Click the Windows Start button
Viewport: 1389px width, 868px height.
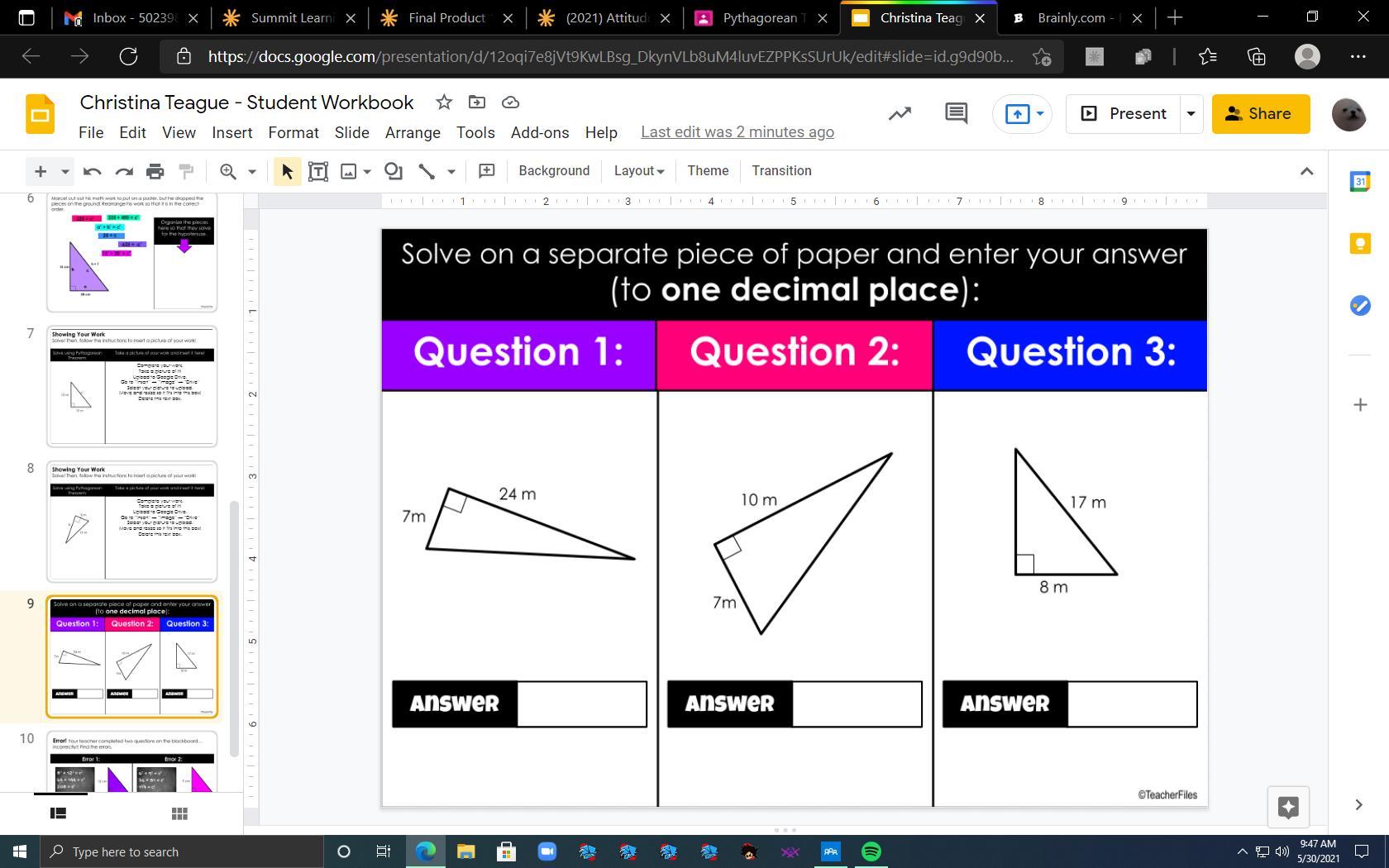(20, 851)
